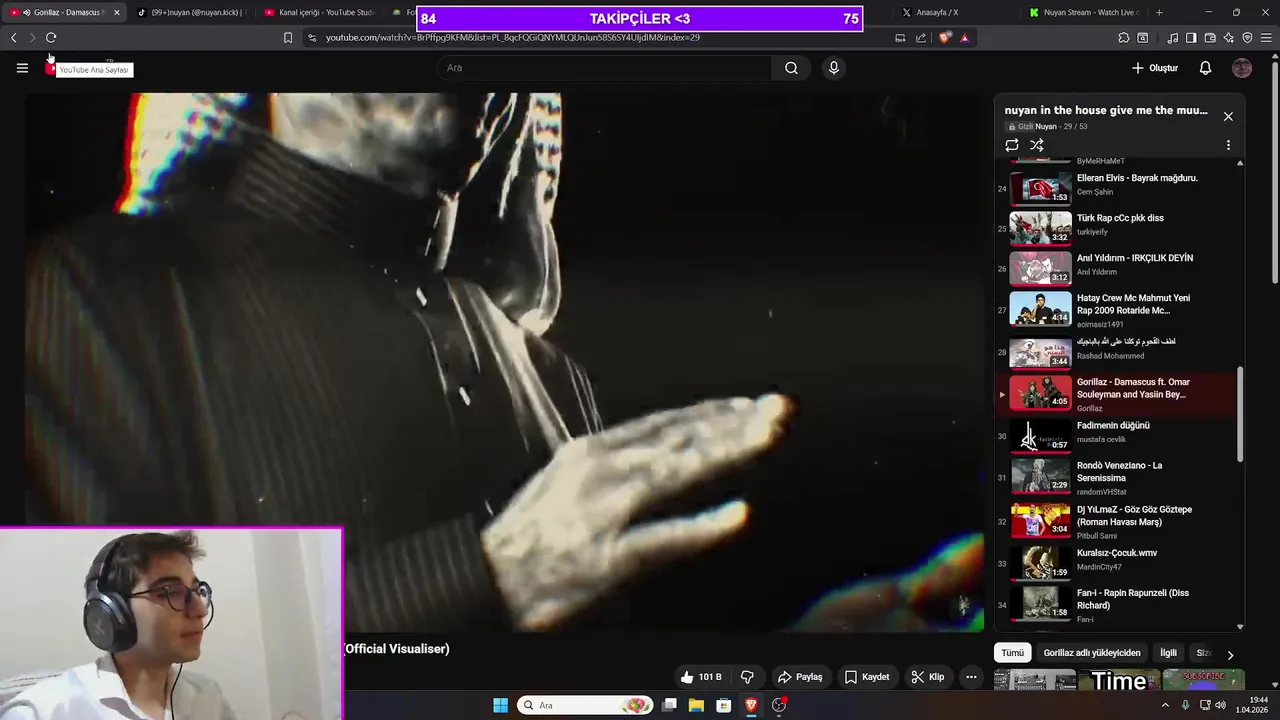Click the Oluştur create button
The width and height of the screenshot is (1280, 720).
click(x=1154, y=68)
